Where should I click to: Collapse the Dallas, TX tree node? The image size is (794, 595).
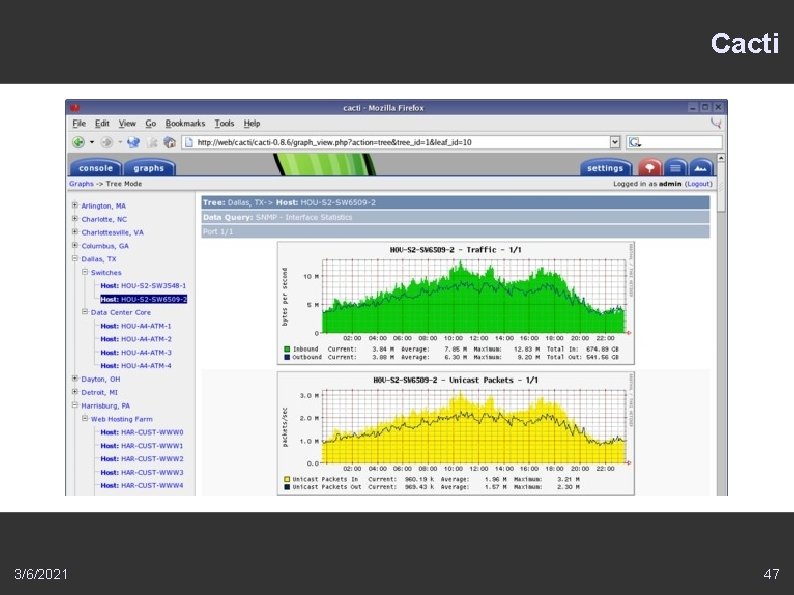click(75, 258)
